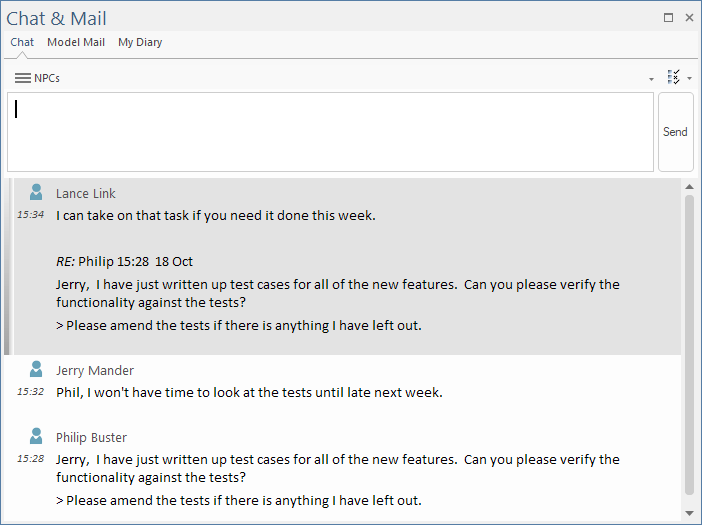Switch to the Model Mail tab
Screen dimensions: 702x525
(76, 43)
